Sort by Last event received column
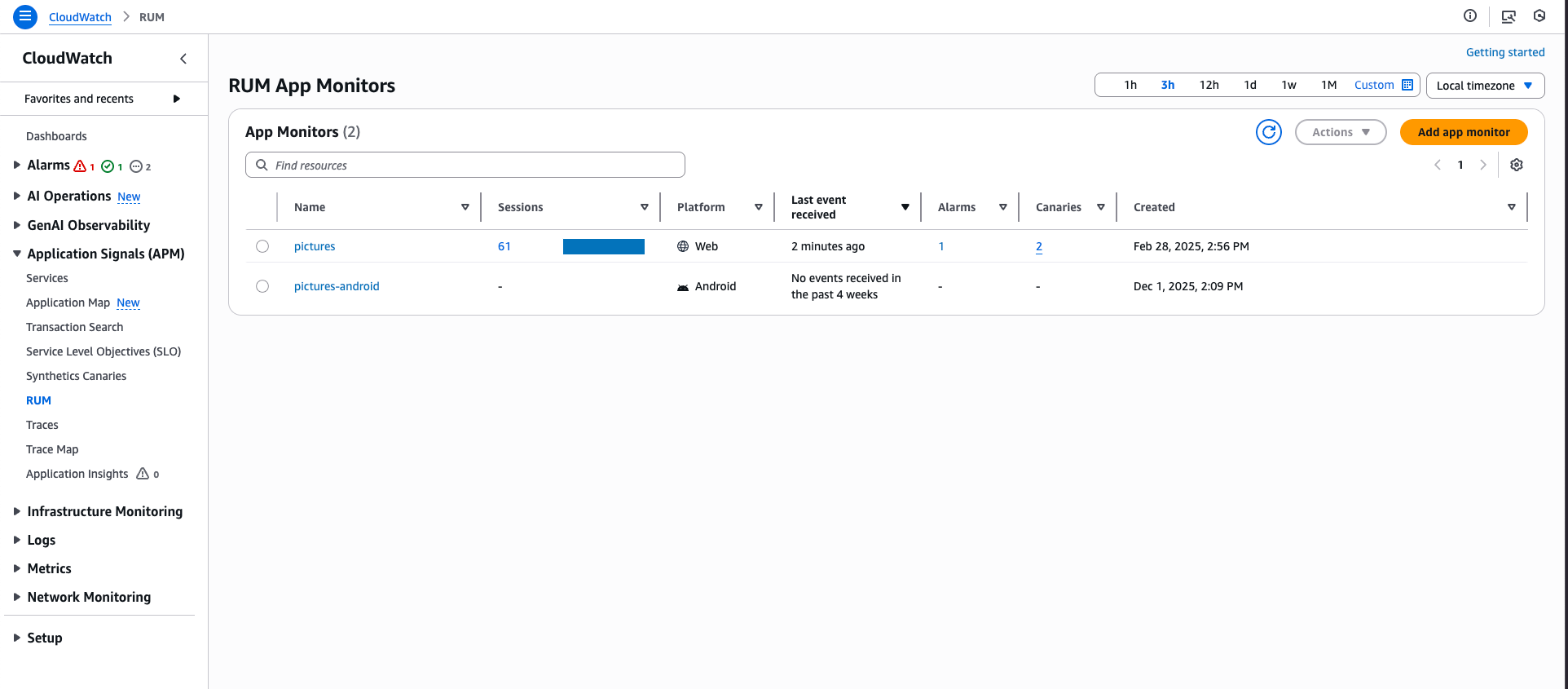 (x=905, y=207)
